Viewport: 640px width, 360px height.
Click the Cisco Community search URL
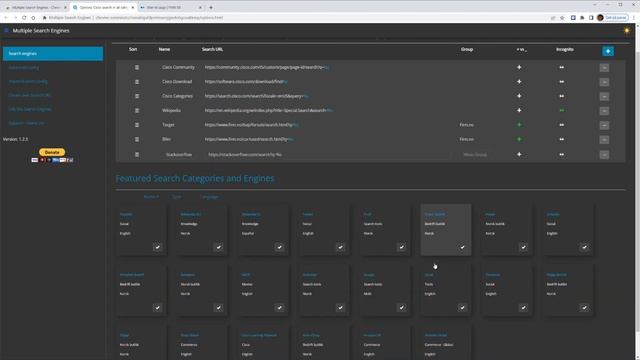point(267,67)
